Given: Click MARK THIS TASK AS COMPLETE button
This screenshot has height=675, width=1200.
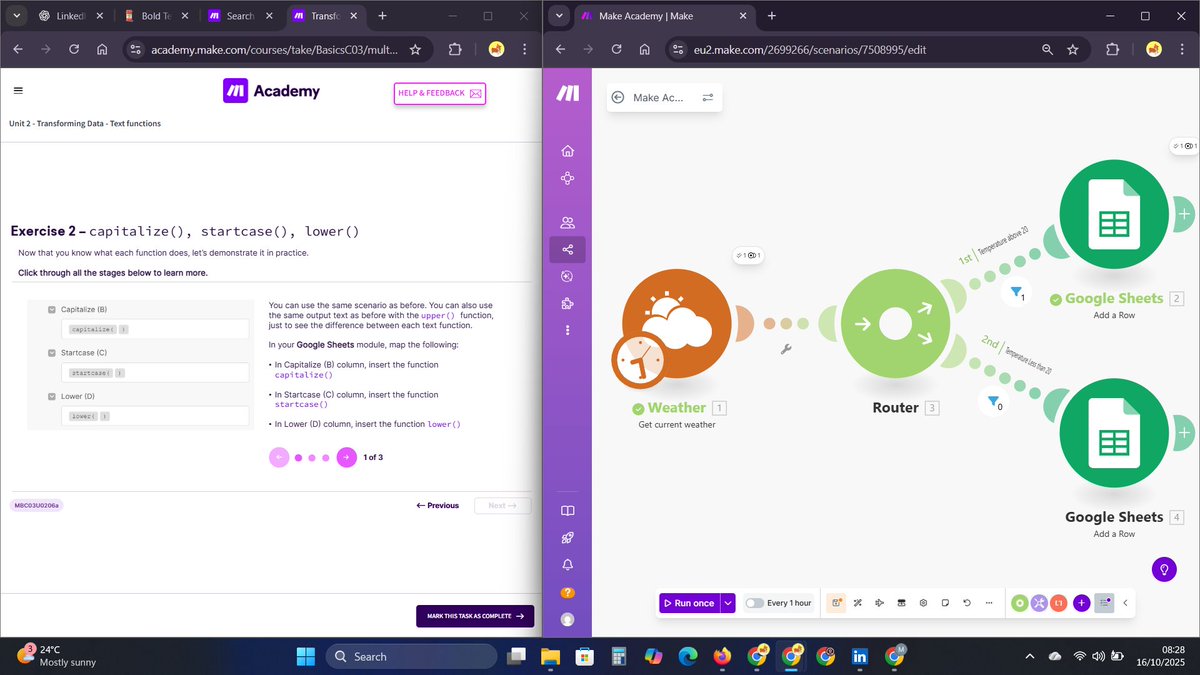Looking at the screenshot, I should coord(475,616).
